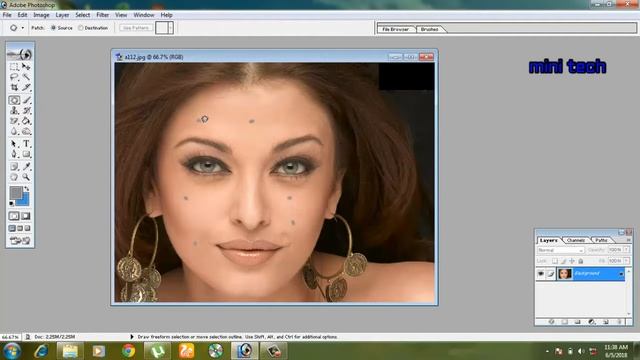Screen dimensions: 640x360
Task: Open the Patch tool preset dropdown arrow
Action: 22,28
